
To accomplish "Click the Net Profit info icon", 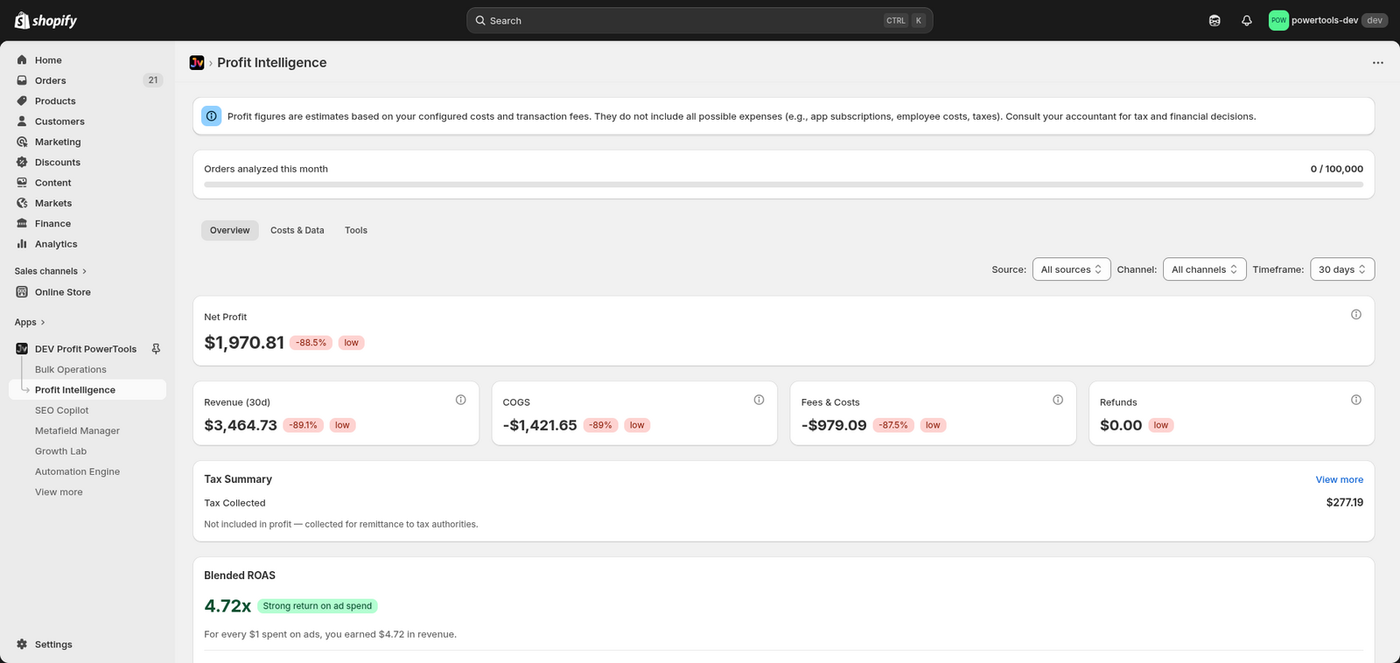I will [1356, 314].
